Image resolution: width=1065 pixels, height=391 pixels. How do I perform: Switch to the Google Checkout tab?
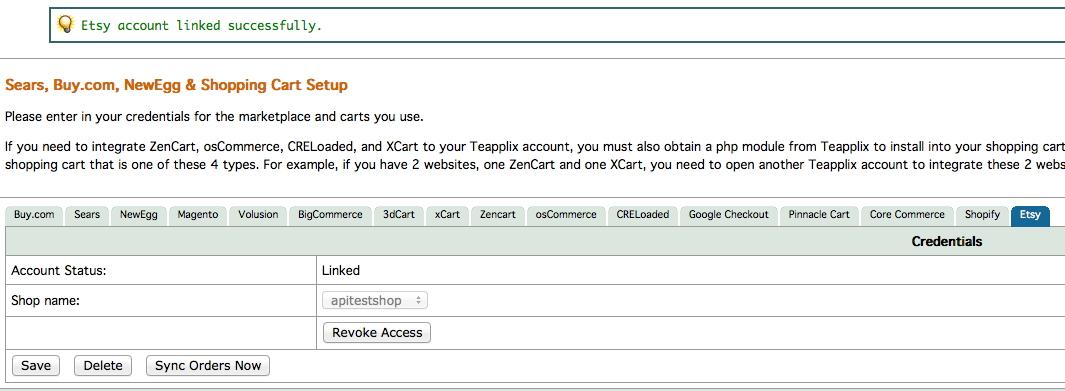click(729, 215)
